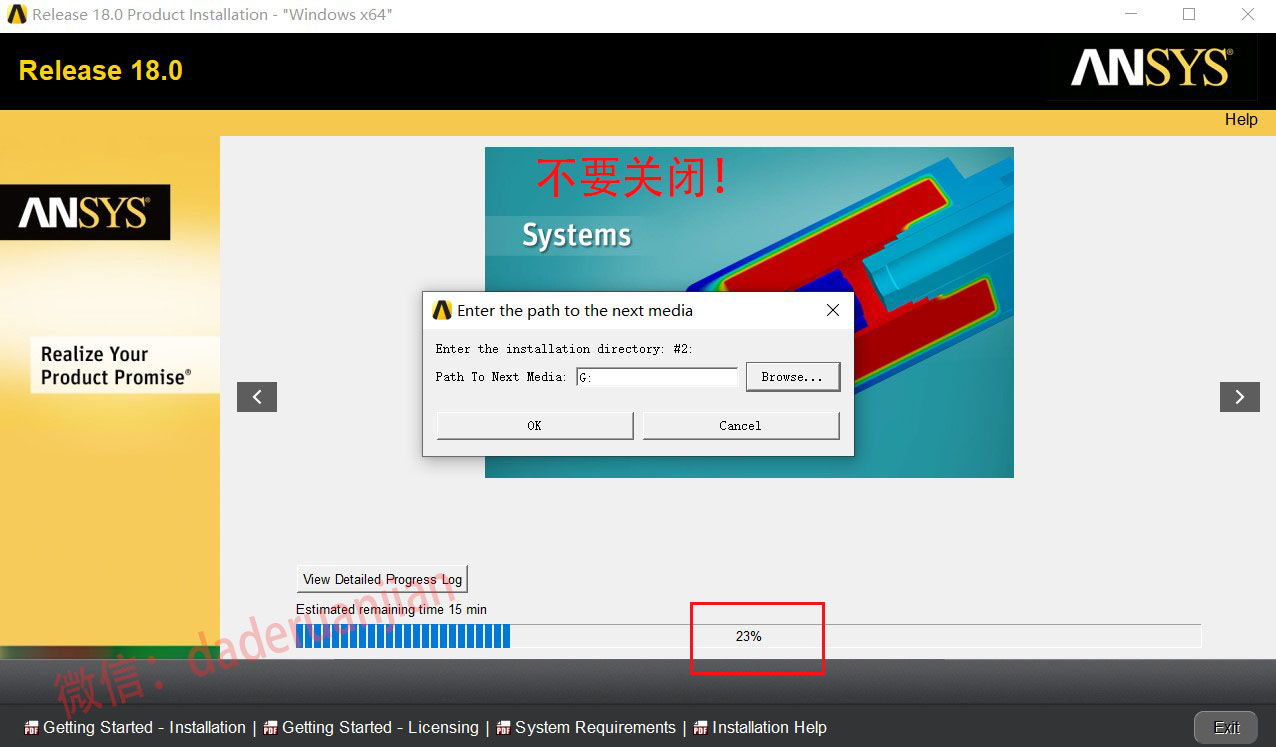Minimize the installer window

click(x=1130, y=15)
